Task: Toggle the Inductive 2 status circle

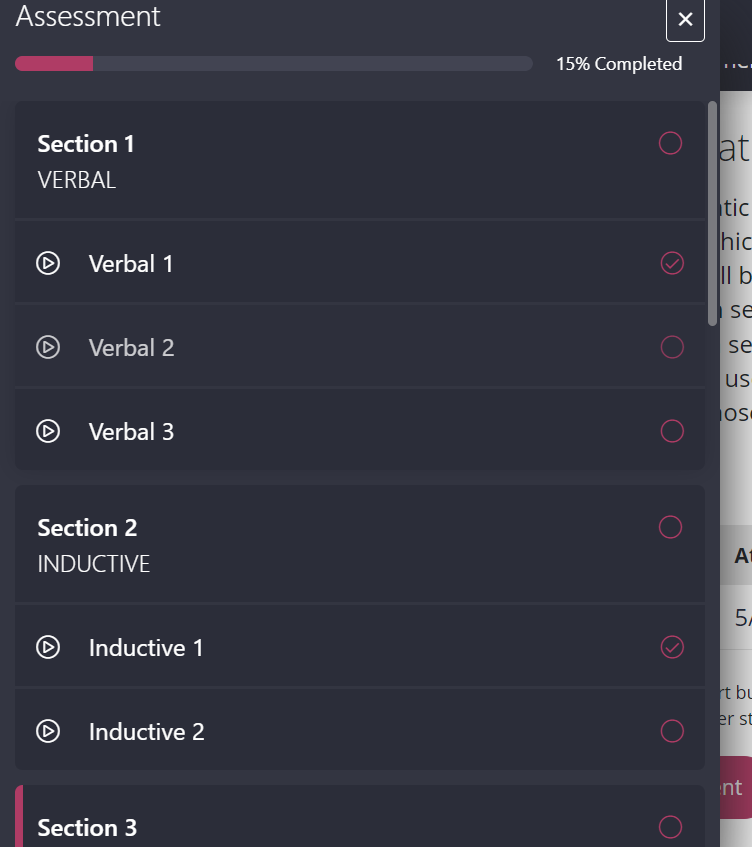Action: (672, 731)
